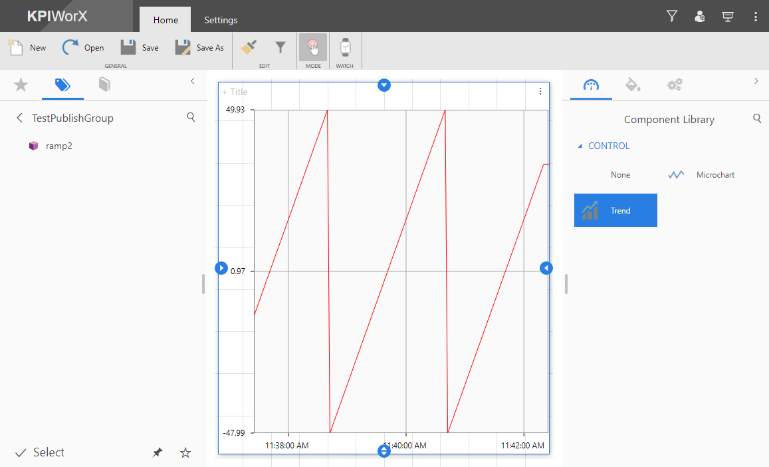
Task: Click the Save As icon
Action: [x=183, y=47]
